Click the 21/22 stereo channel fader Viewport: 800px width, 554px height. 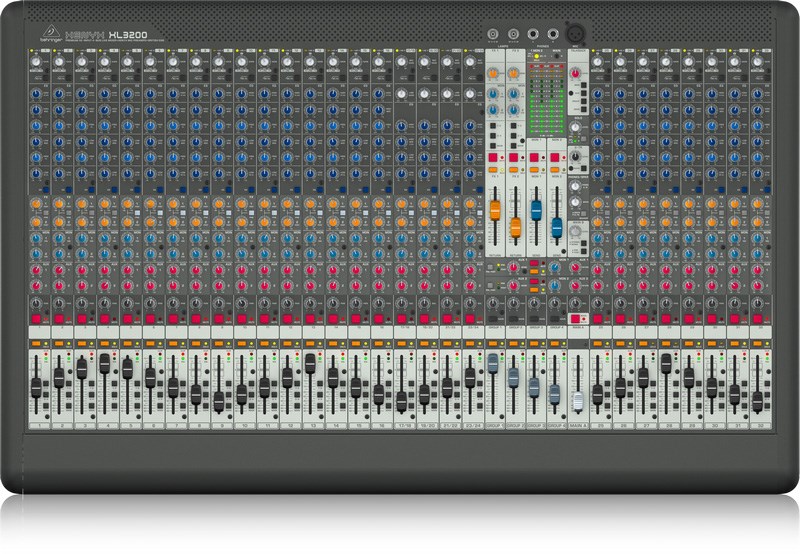click(447, 388)
